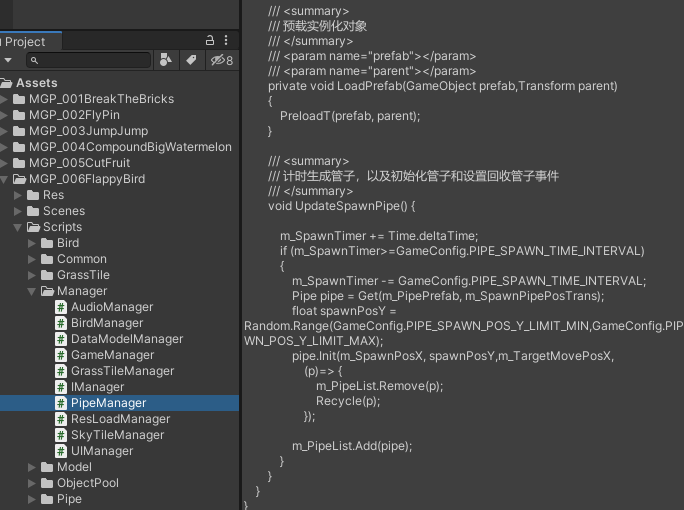Click the Scenes folder icon
The image size is (684, 510).
tap(33, 211)
